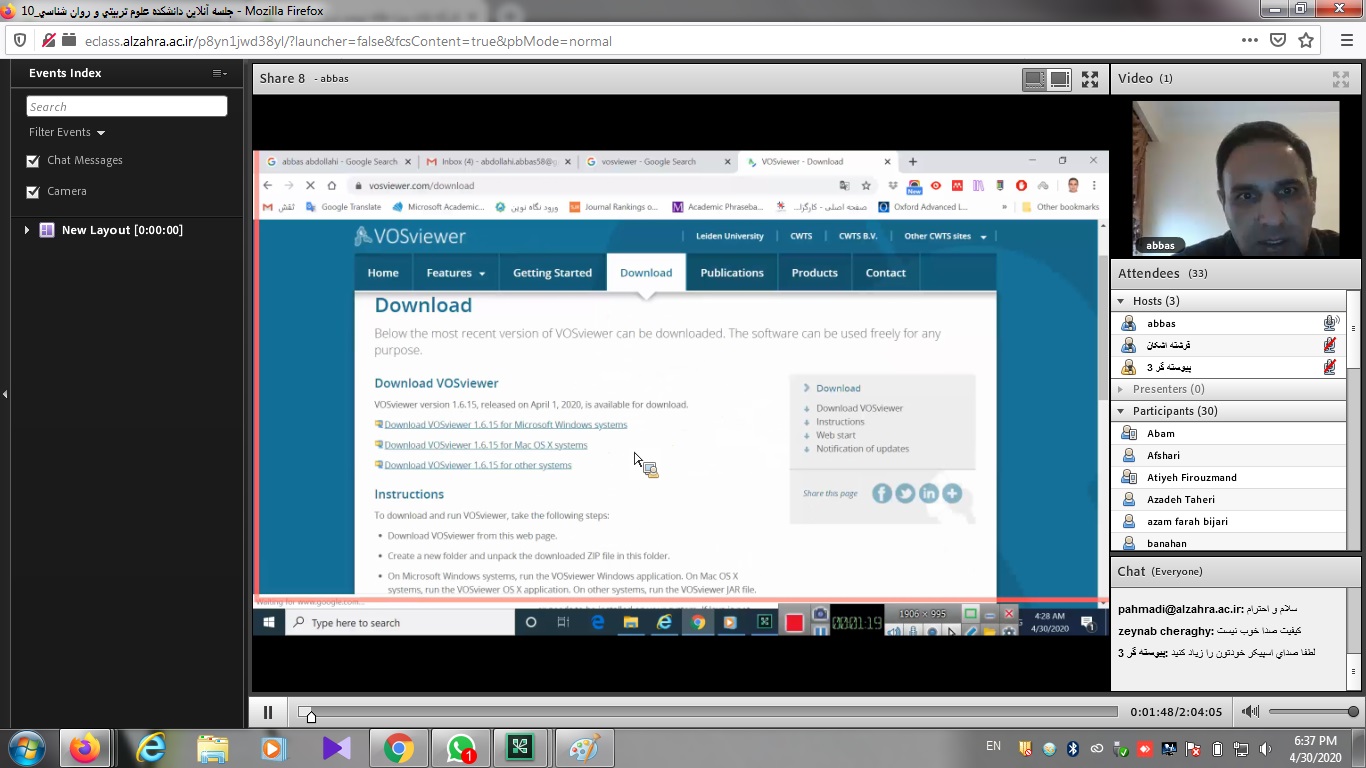
Task: Open shared Chrome's 'vosviewer - Google Search' tab
Action: [656, 161]
